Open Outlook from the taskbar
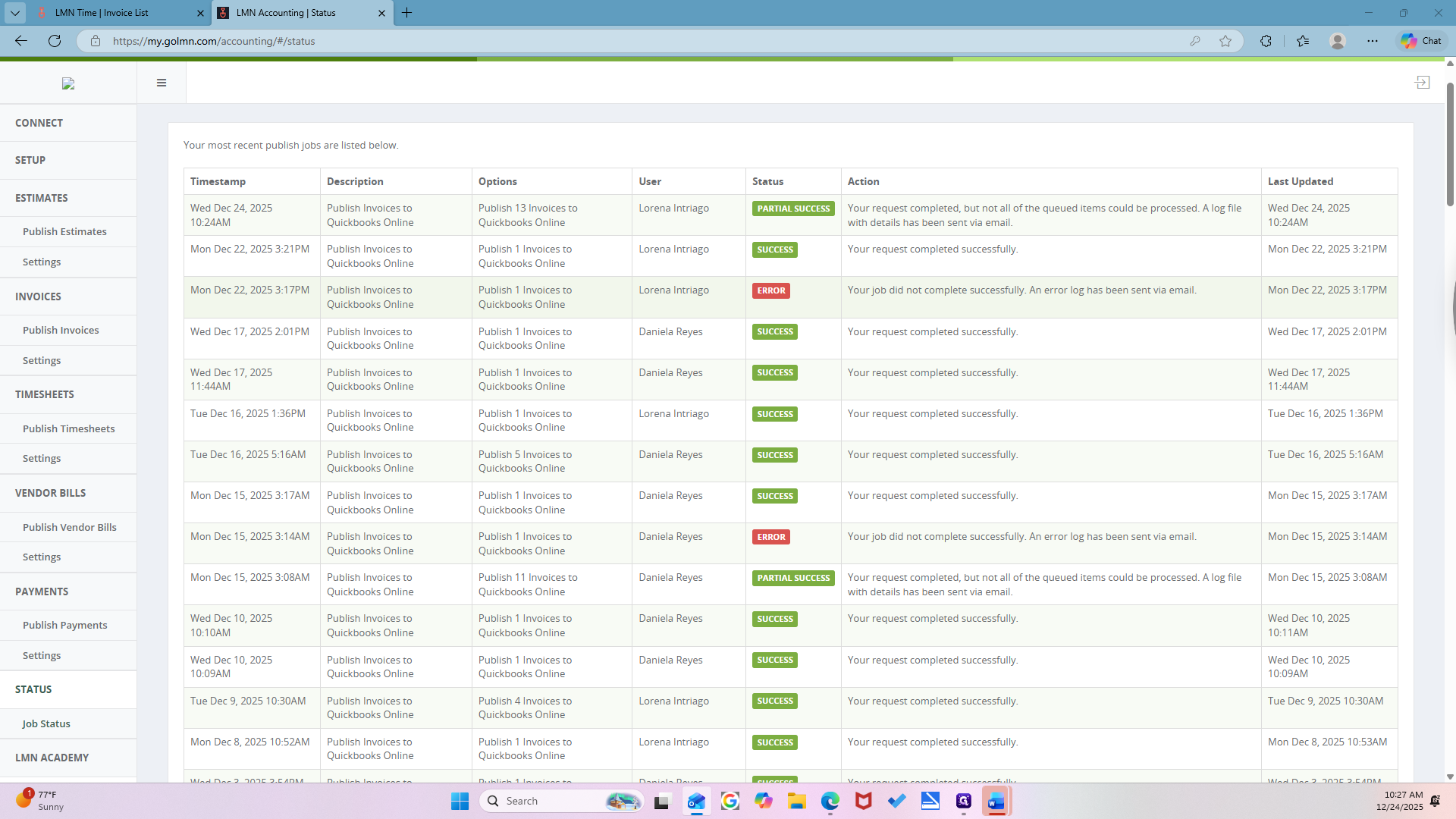 pyautogui.click(x=696, y=801)
